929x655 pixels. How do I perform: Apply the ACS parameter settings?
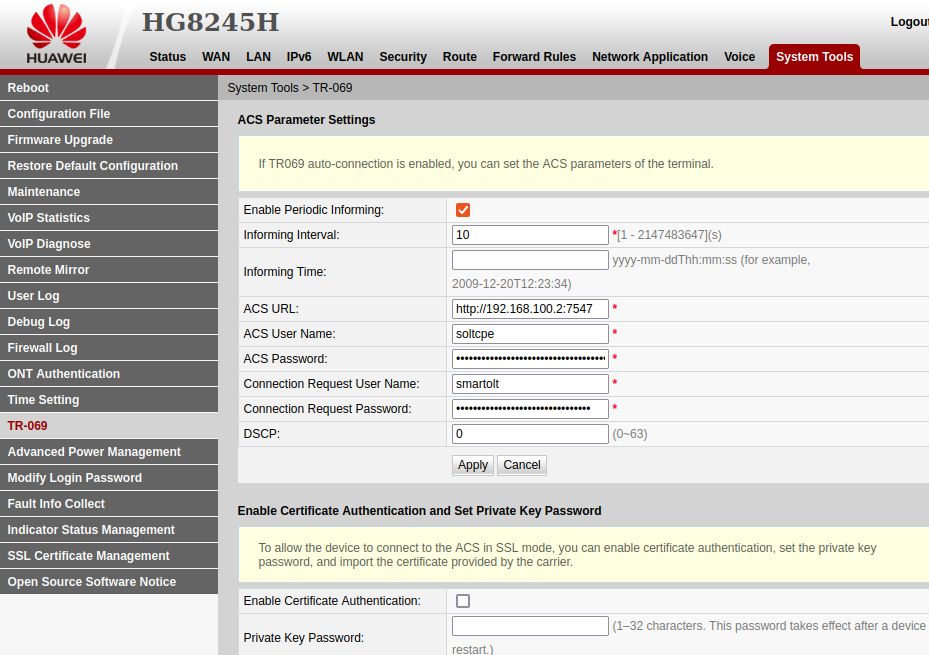click(x=472, y=465)
